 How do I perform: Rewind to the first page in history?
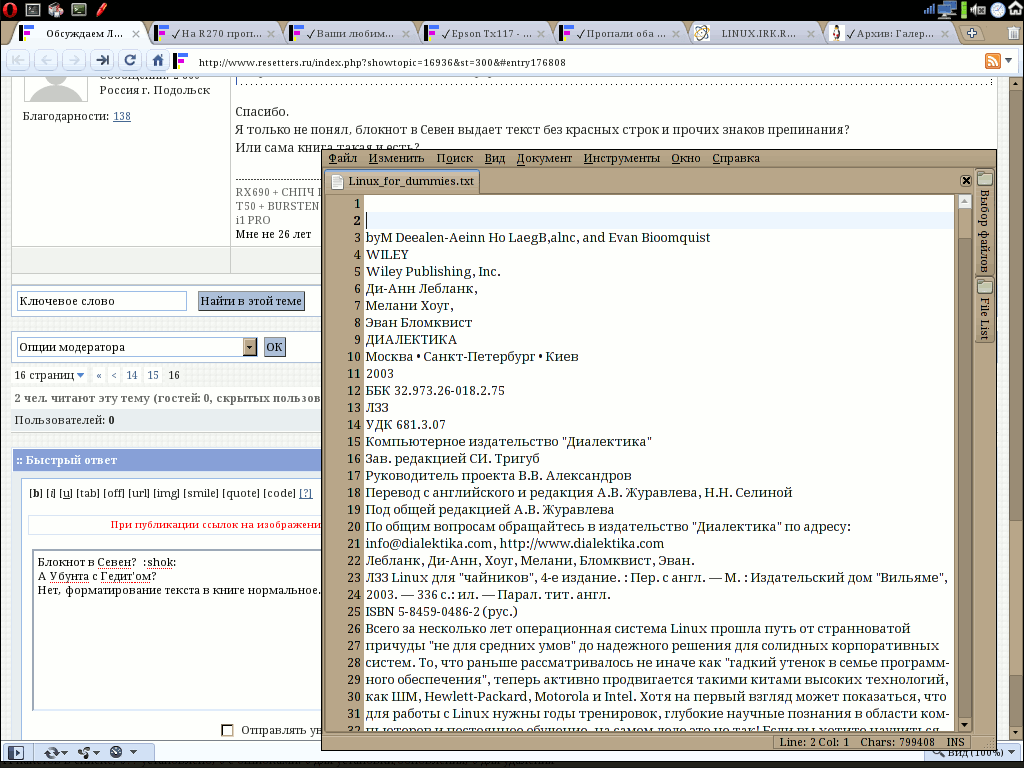pos(18,61)
